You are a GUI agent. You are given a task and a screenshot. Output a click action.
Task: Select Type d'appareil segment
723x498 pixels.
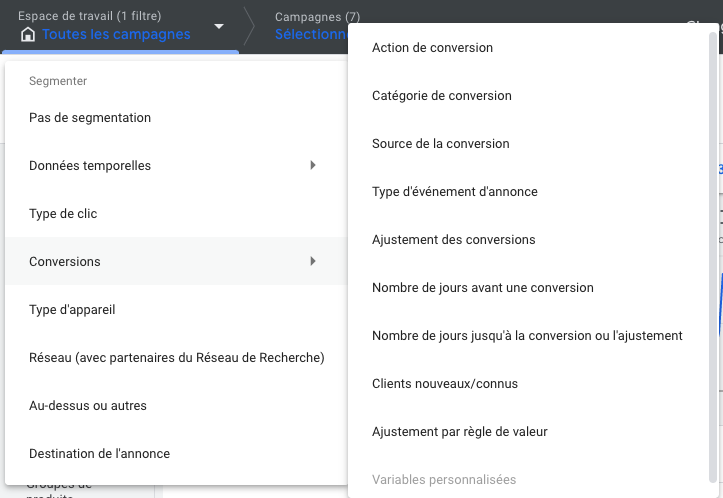click(x=72, y=310)
